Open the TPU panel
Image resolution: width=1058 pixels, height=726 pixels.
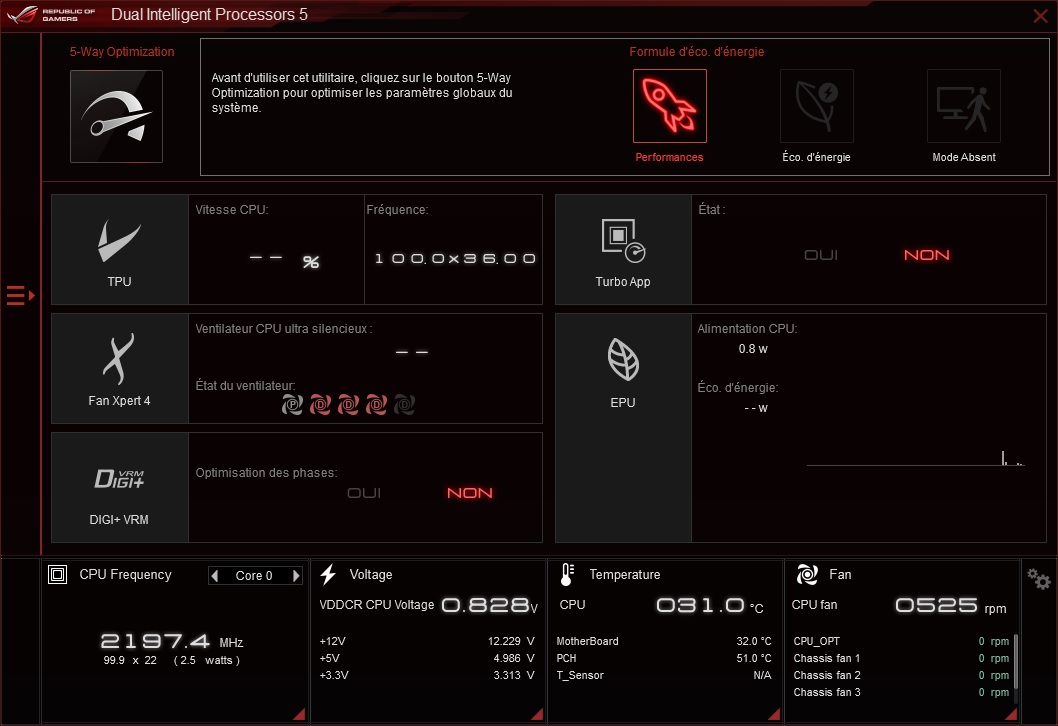(x=119, y=249)
